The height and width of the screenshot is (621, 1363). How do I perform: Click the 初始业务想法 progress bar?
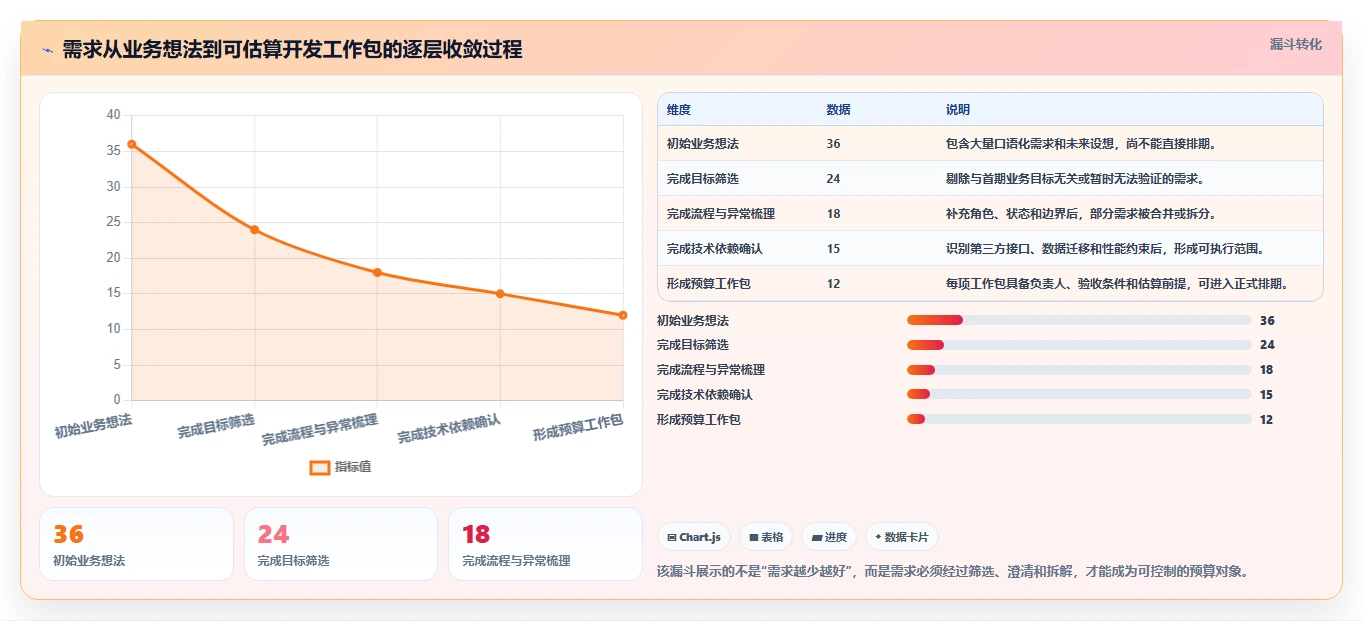click(1079, 320)
